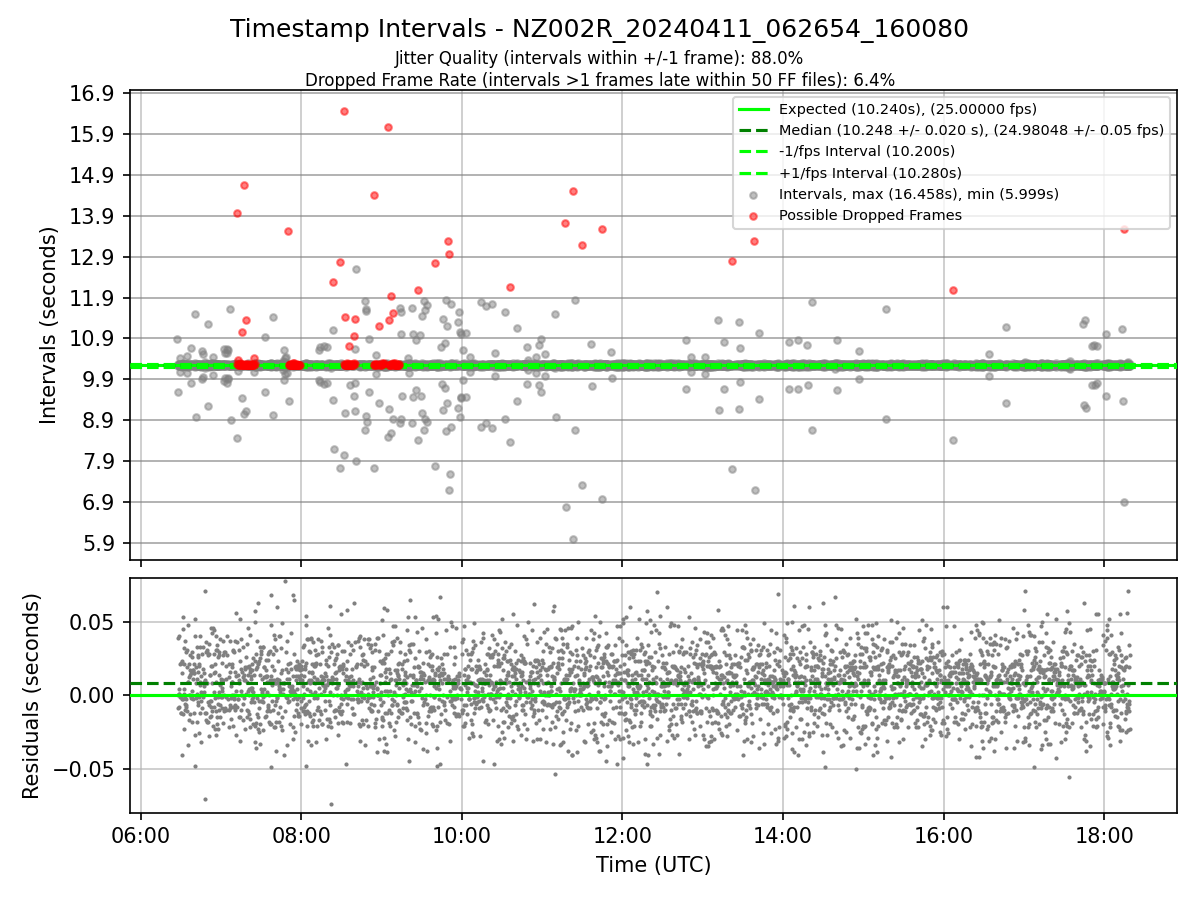Click the 06:00 time tick label
The width and height of the screenshot is (1200, 900).
click(x=141, y=836)
